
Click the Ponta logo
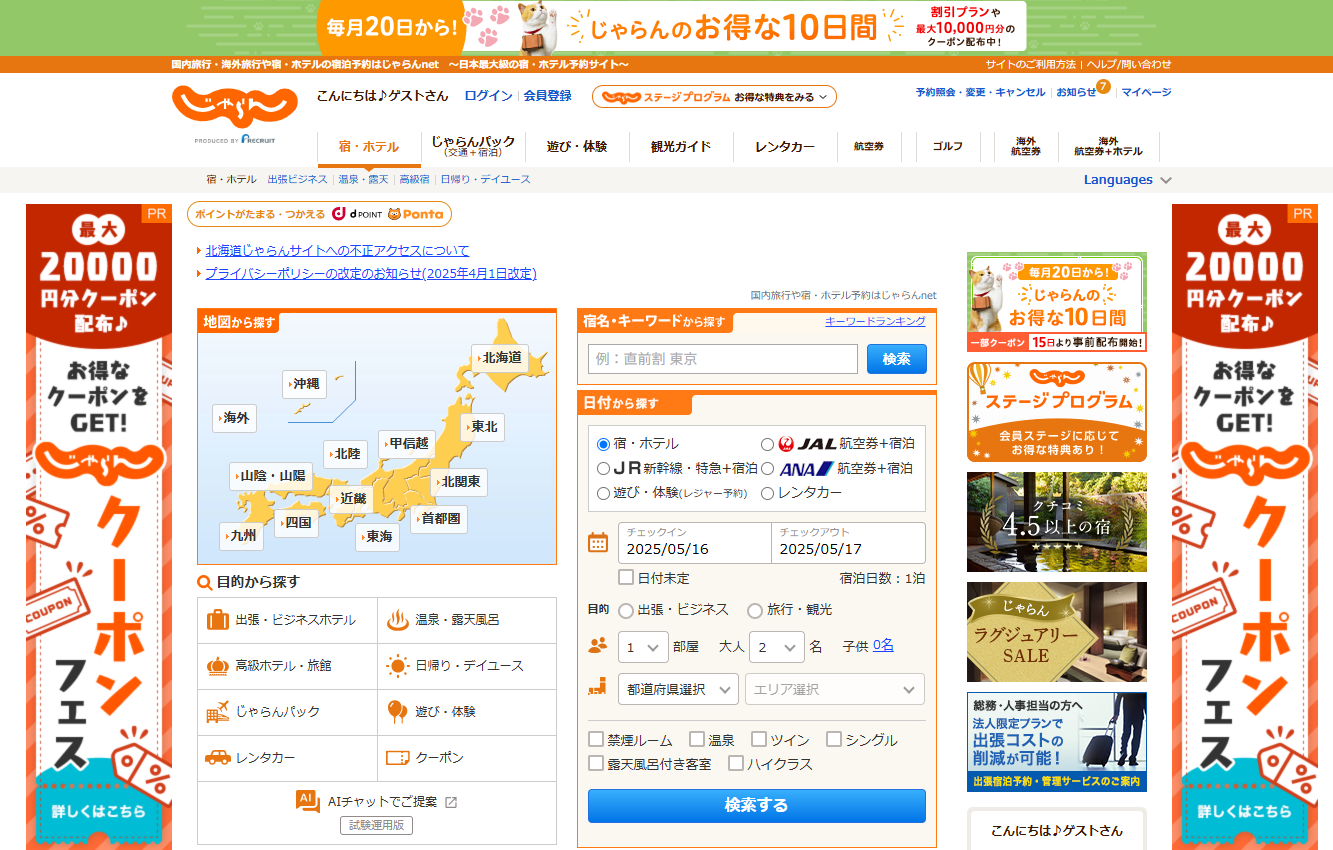coord(415,214)
